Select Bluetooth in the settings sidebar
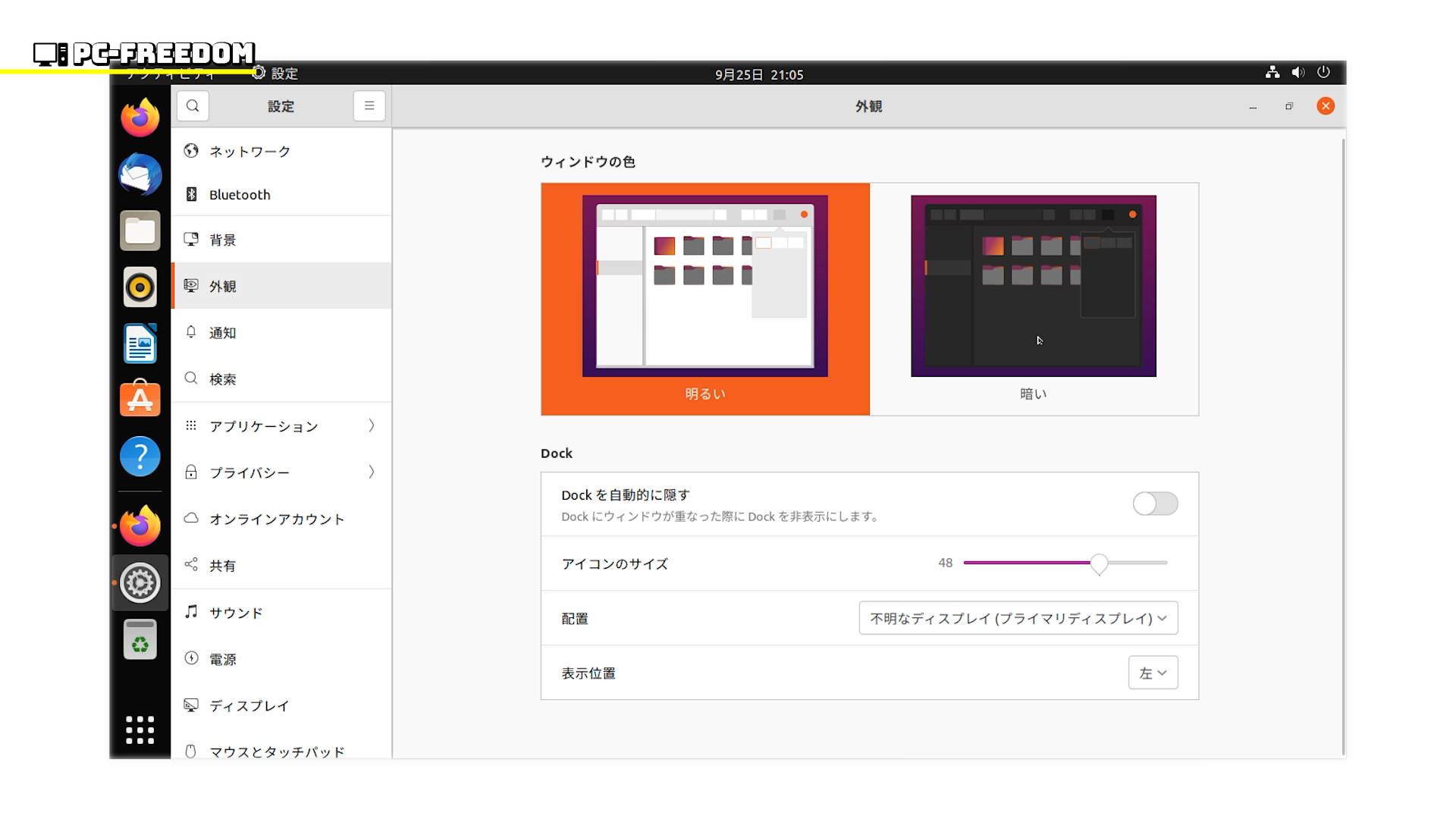Screen dimensions: 1456x819 point(240,195)
